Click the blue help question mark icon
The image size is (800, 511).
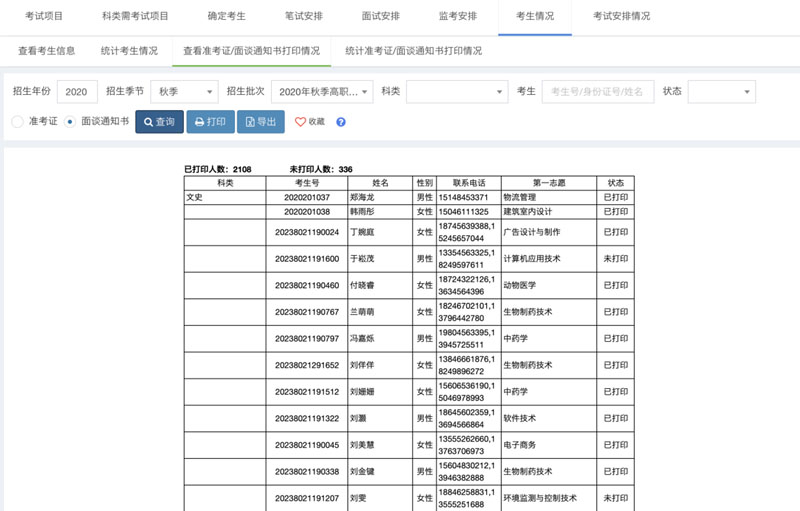pos(341,122)
